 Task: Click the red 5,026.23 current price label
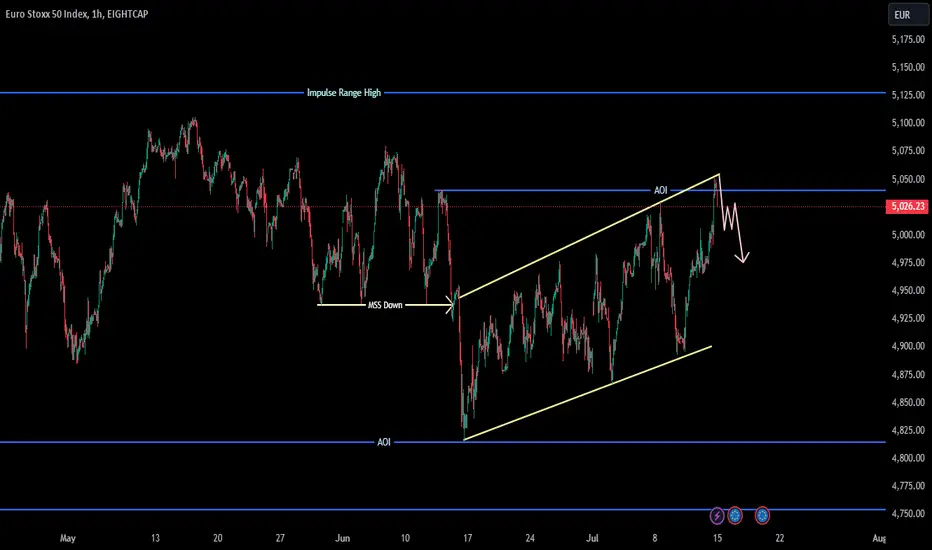[x=907, y=206]
